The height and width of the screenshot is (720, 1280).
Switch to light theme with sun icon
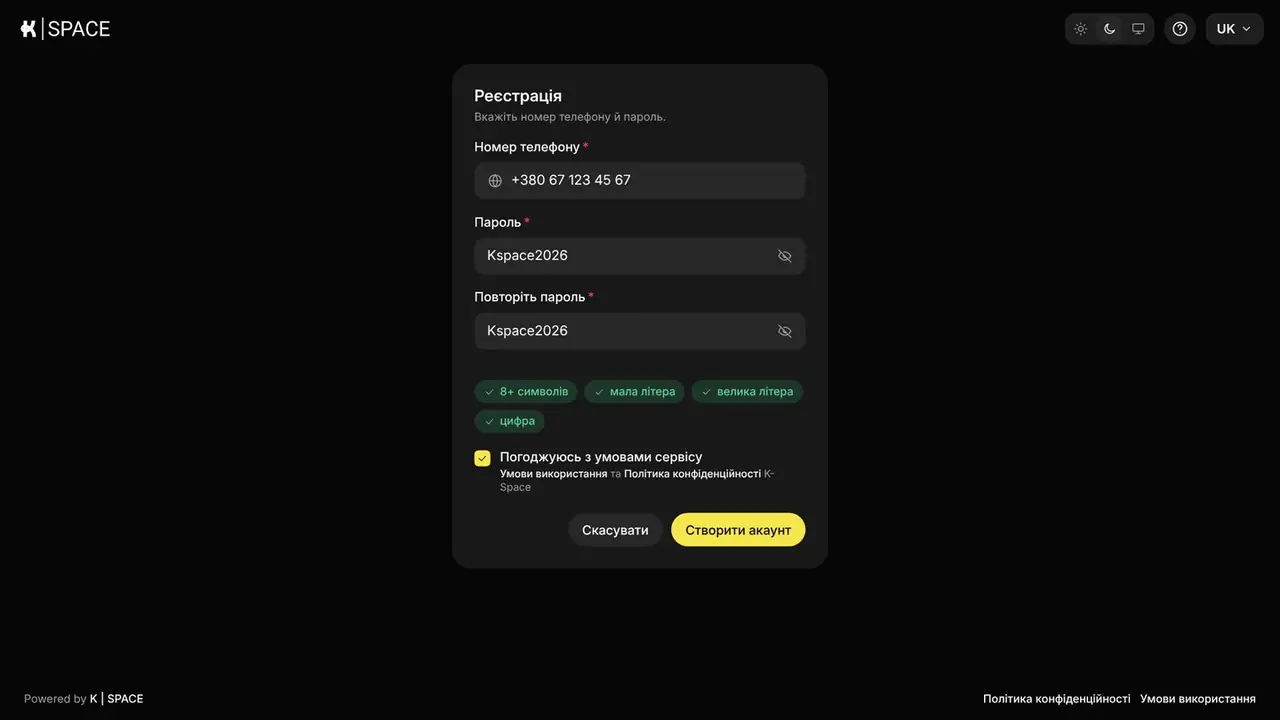1081,29
